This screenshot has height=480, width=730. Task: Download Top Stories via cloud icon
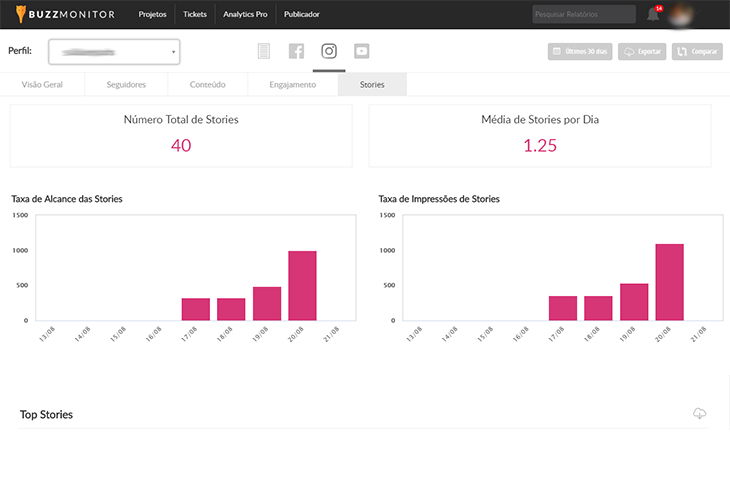click(x=699, y=413)
